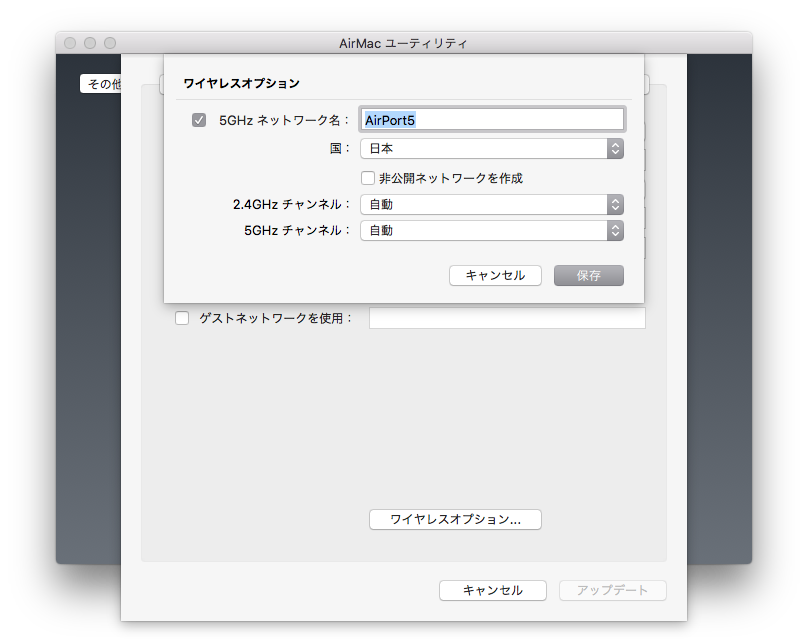The height and width of the screenshot is (644, 808).
Task: Click the AirMac ユーティリティ title text
Action: 403,43
